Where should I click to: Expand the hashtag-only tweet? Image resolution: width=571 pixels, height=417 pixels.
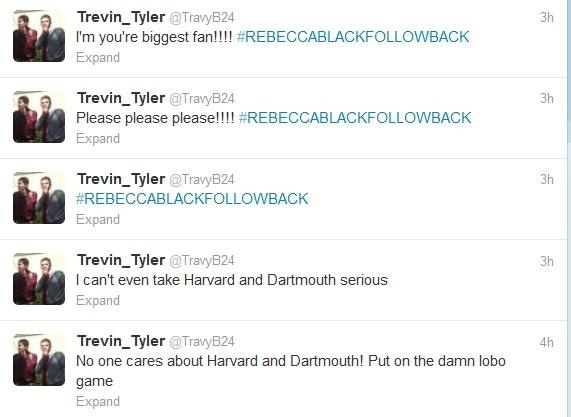pos(98,220)
